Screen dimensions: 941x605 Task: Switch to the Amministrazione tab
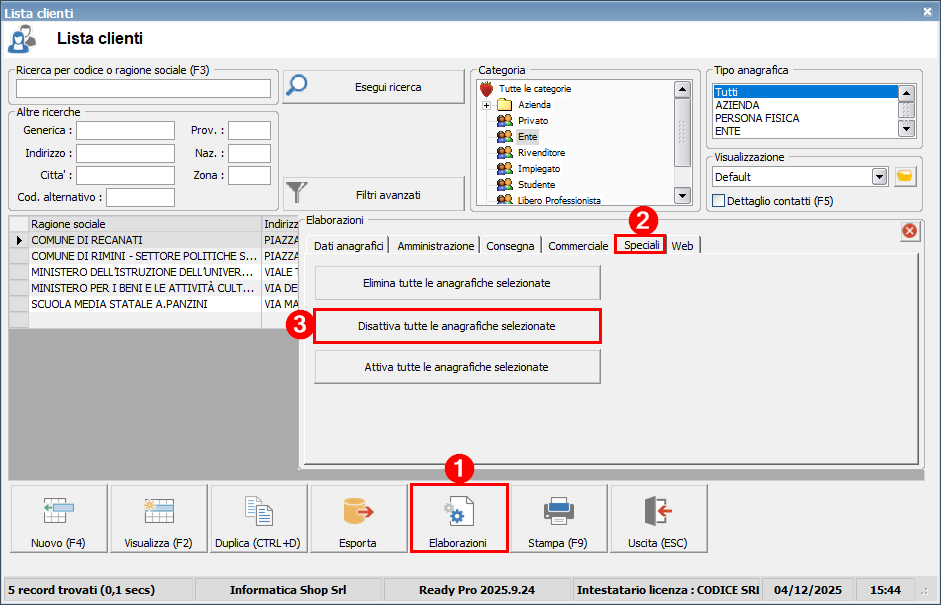436,245
